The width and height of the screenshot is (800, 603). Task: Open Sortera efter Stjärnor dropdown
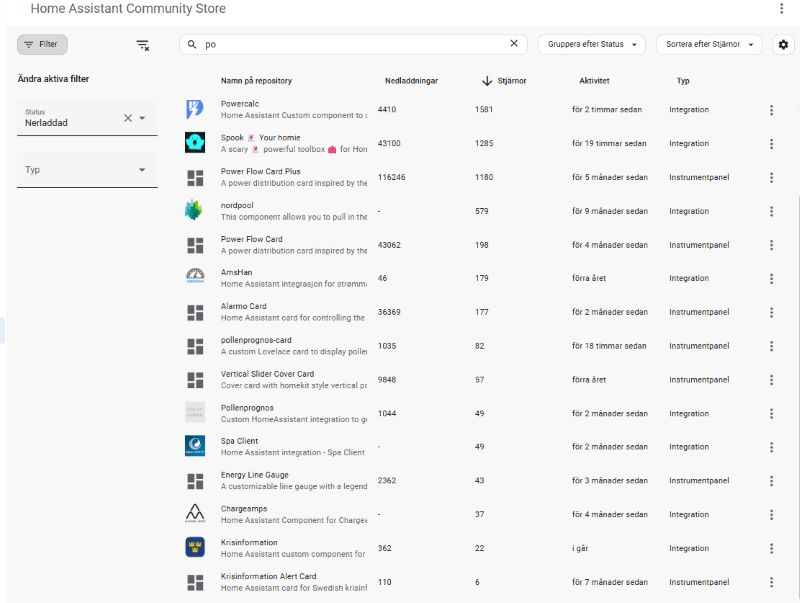(x=709, y=44)
